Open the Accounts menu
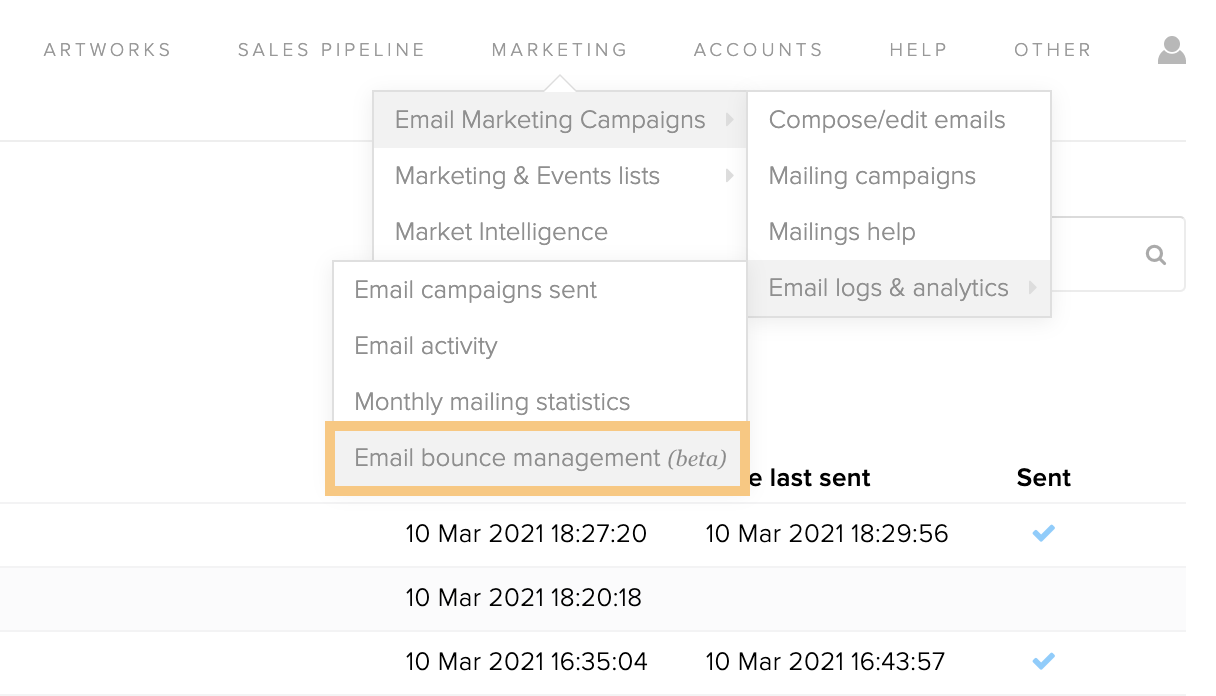Image resolution: width=1216 pixels, height=696 pixels. pyautogui.click(x=759, y=50)
